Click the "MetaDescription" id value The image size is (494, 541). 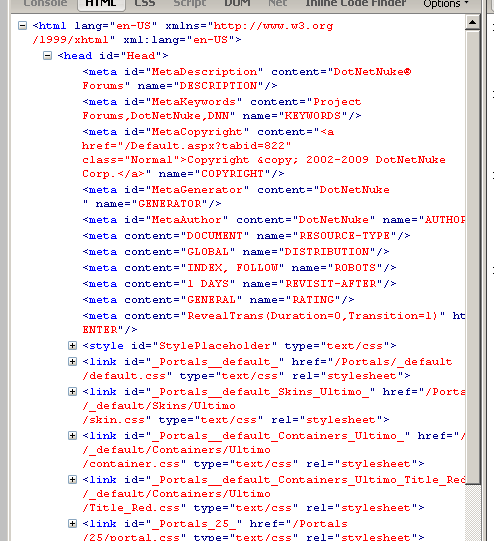coord(204,72)
